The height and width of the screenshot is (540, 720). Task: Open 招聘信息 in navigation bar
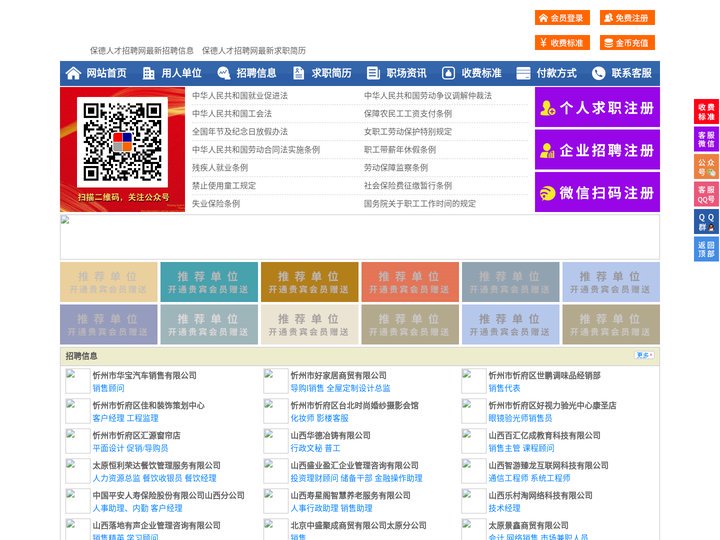pyautogui.click(x=256, y=73)
